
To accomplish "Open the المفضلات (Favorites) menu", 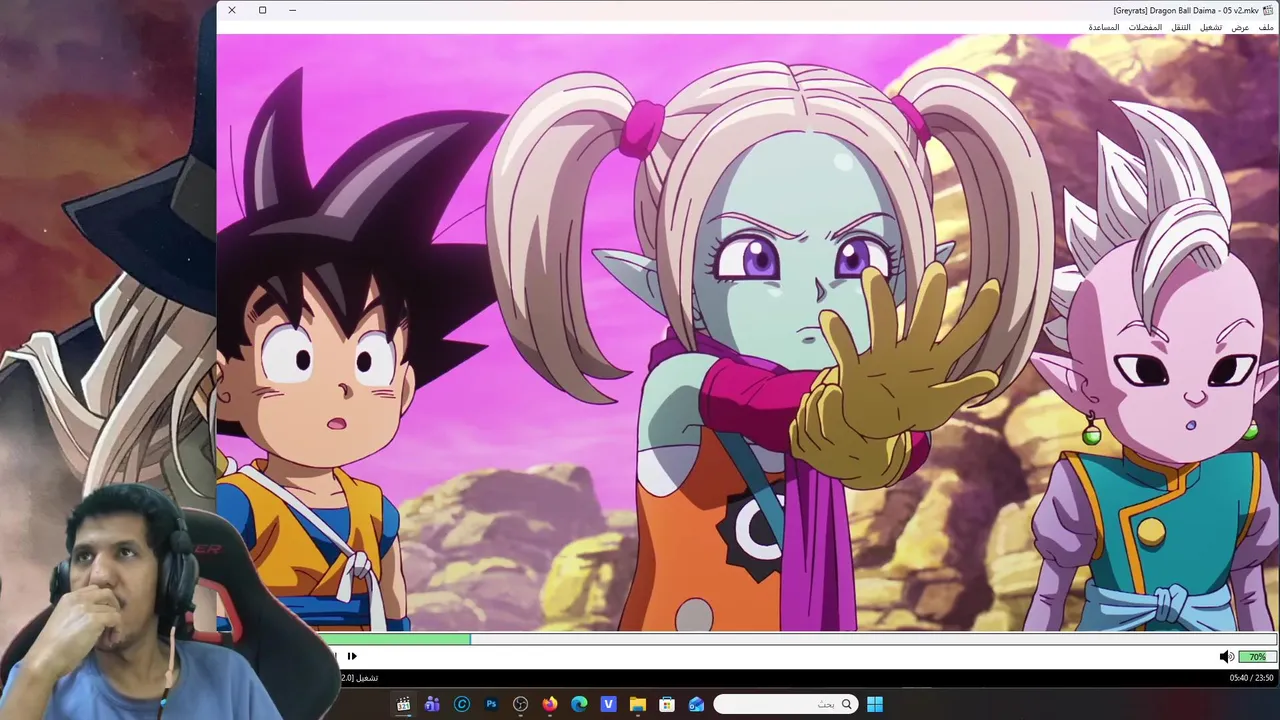I will coord(1145,27).
